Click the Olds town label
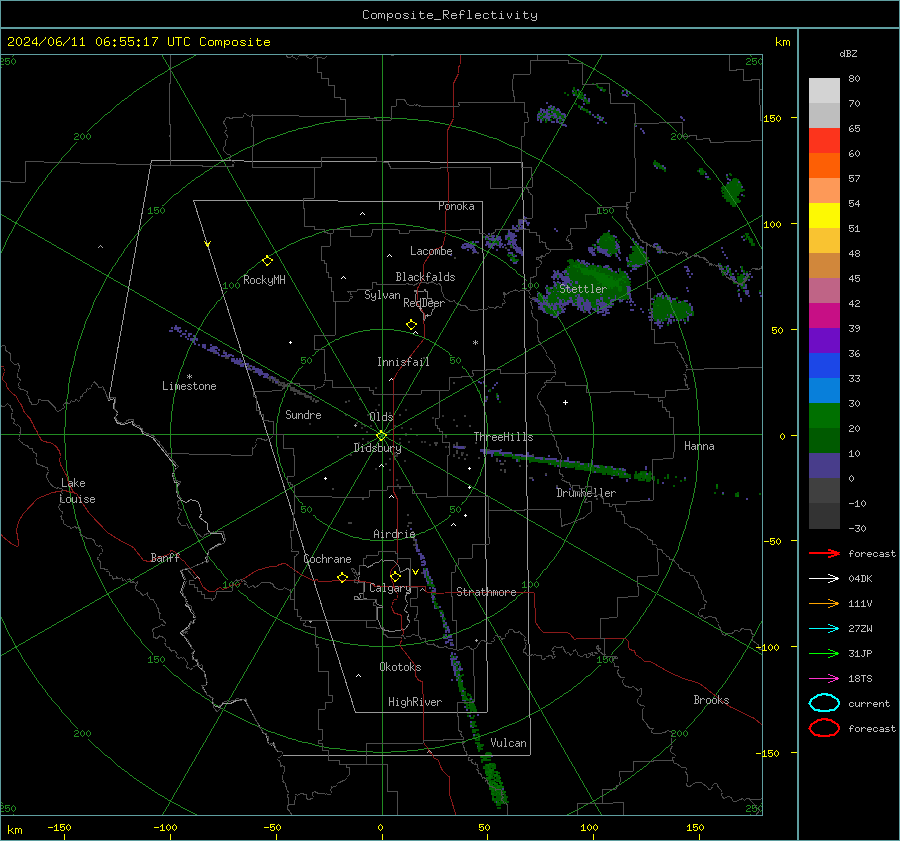 click(381, 417)
